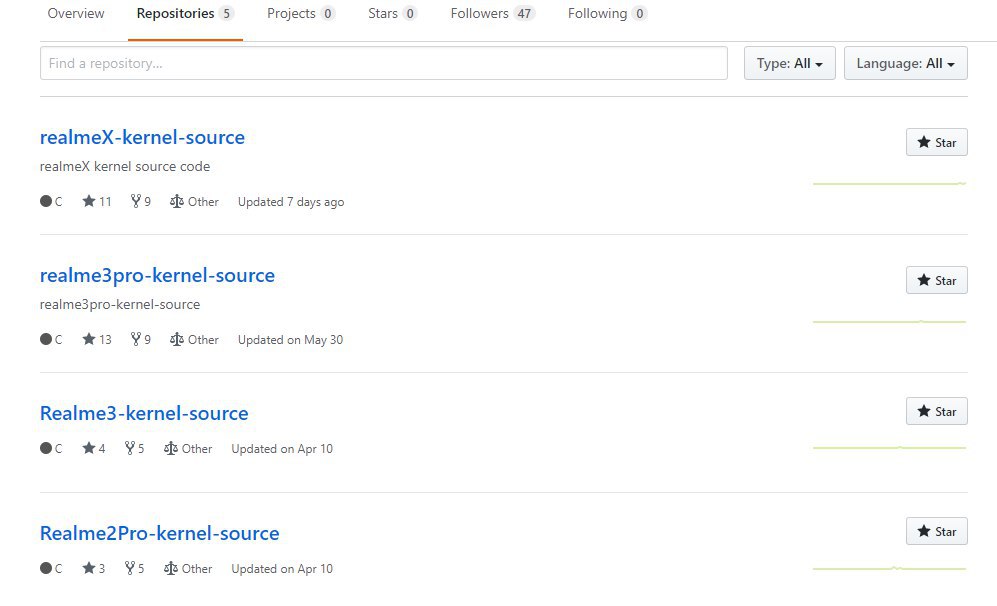Image resolution: width=997 pixels, height=606 pixels.
Task: Switch to the Projects tab
Action: tap(300, 13)
